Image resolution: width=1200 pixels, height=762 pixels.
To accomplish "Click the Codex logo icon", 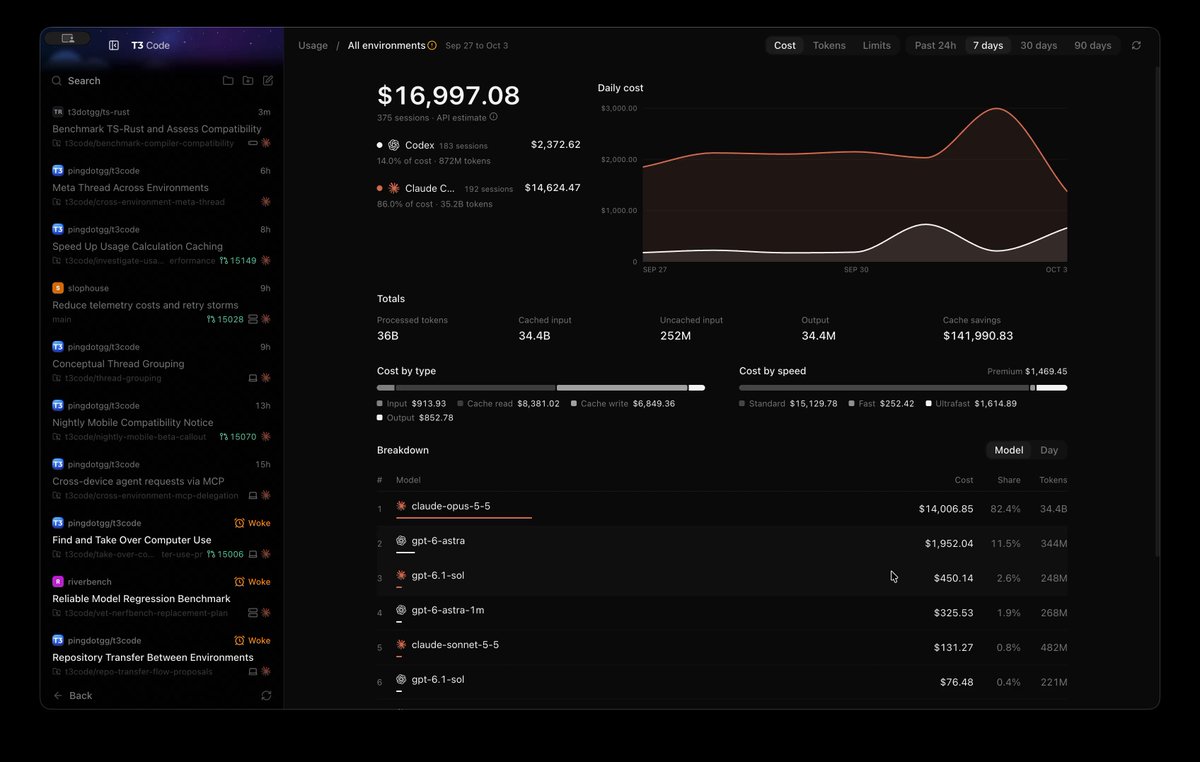I will pyautogui.click(x=394, y=145).
